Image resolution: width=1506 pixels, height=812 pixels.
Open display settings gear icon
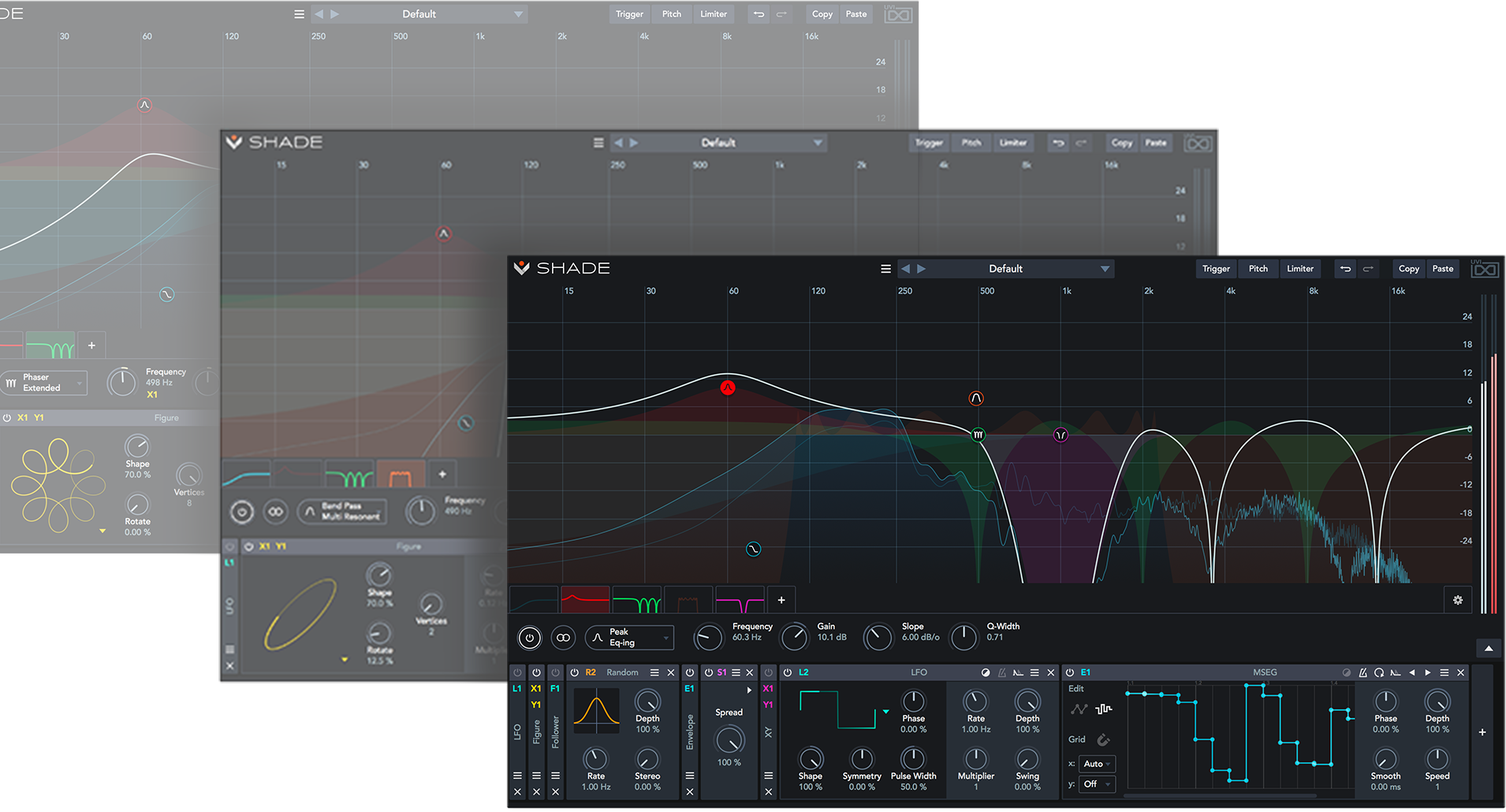coord(1458,600)
